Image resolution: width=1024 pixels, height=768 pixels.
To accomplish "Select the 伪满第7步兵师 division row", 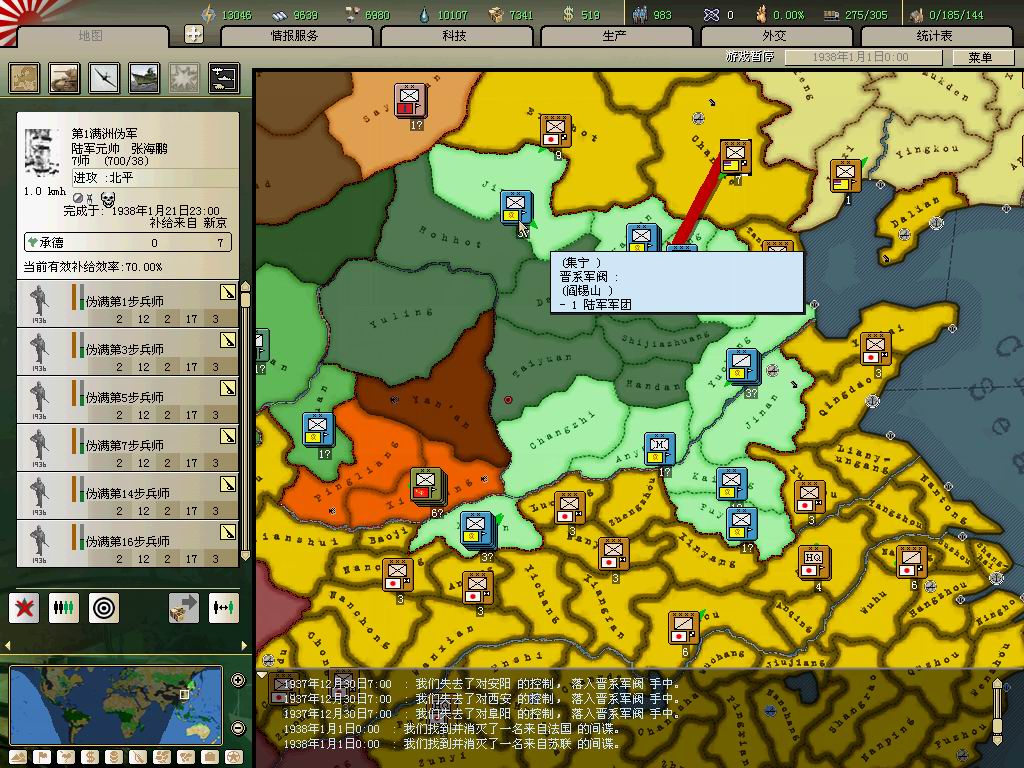I will coord(128,447).
